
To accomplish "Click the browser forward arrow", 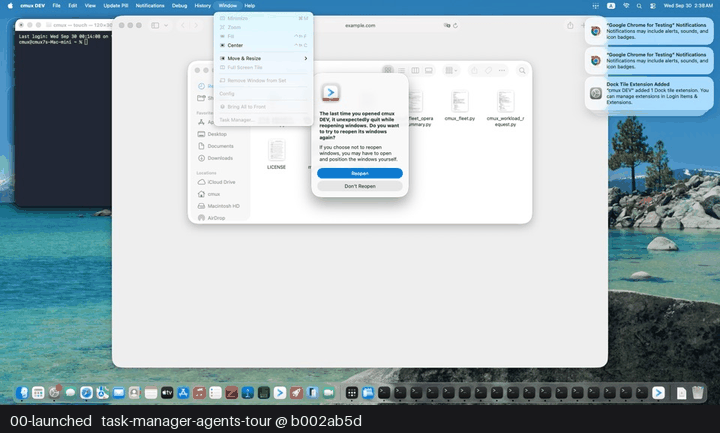I will coord(196,25).
